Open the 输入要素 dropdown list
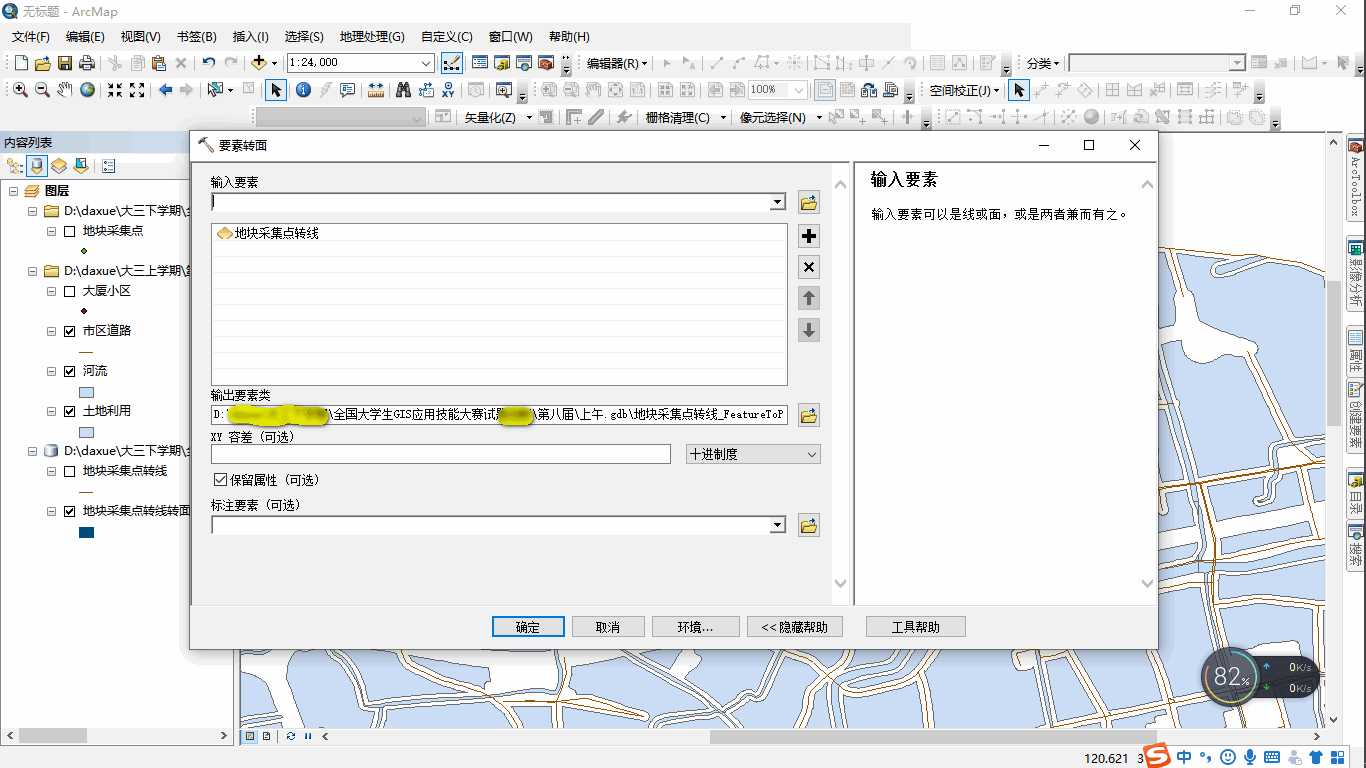1366x768 pixels. pos(777,203)
